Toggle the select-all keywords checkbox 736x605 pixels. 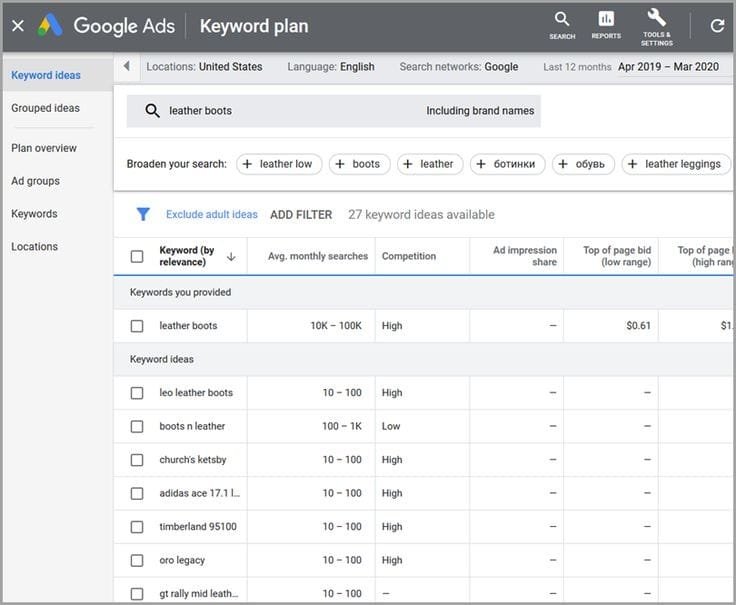tap(137, 256)
